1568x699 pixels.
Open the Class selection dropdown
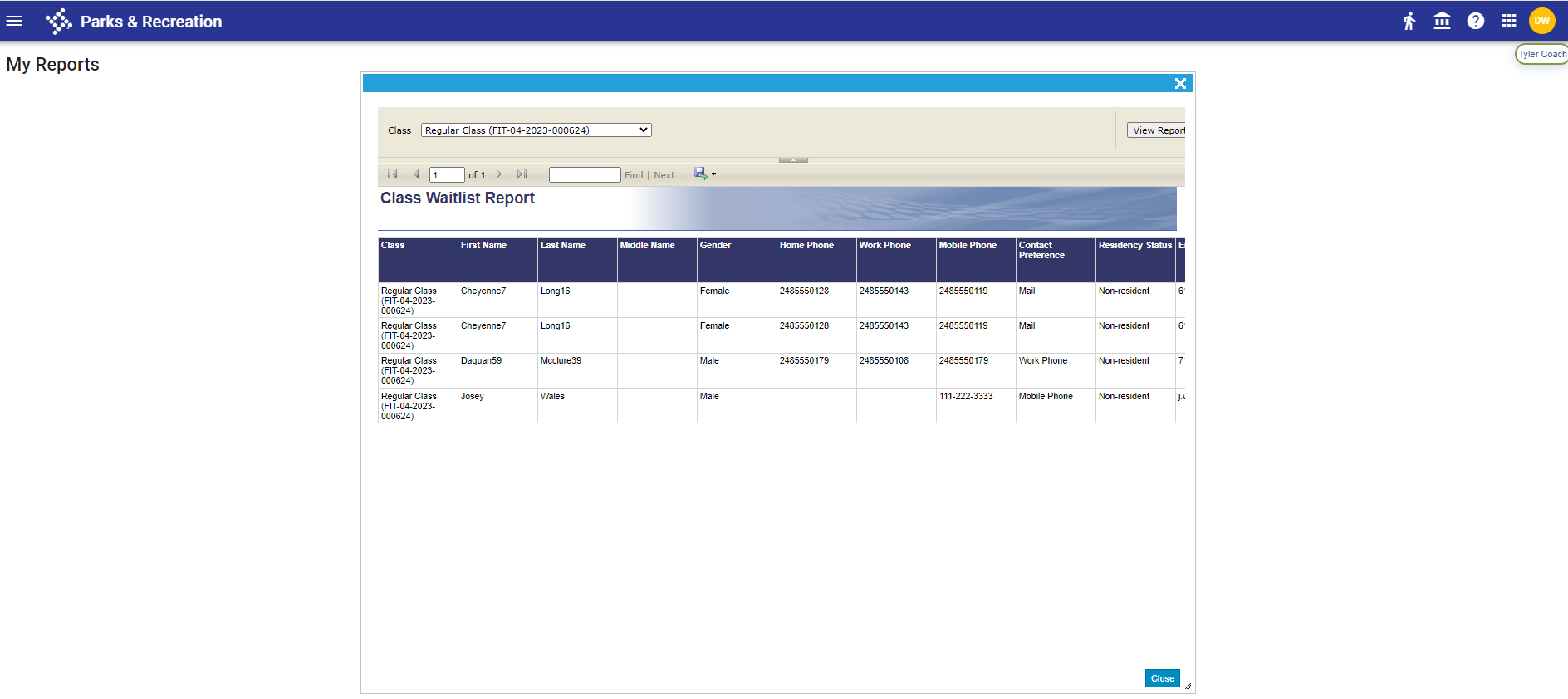click(536, 130)
